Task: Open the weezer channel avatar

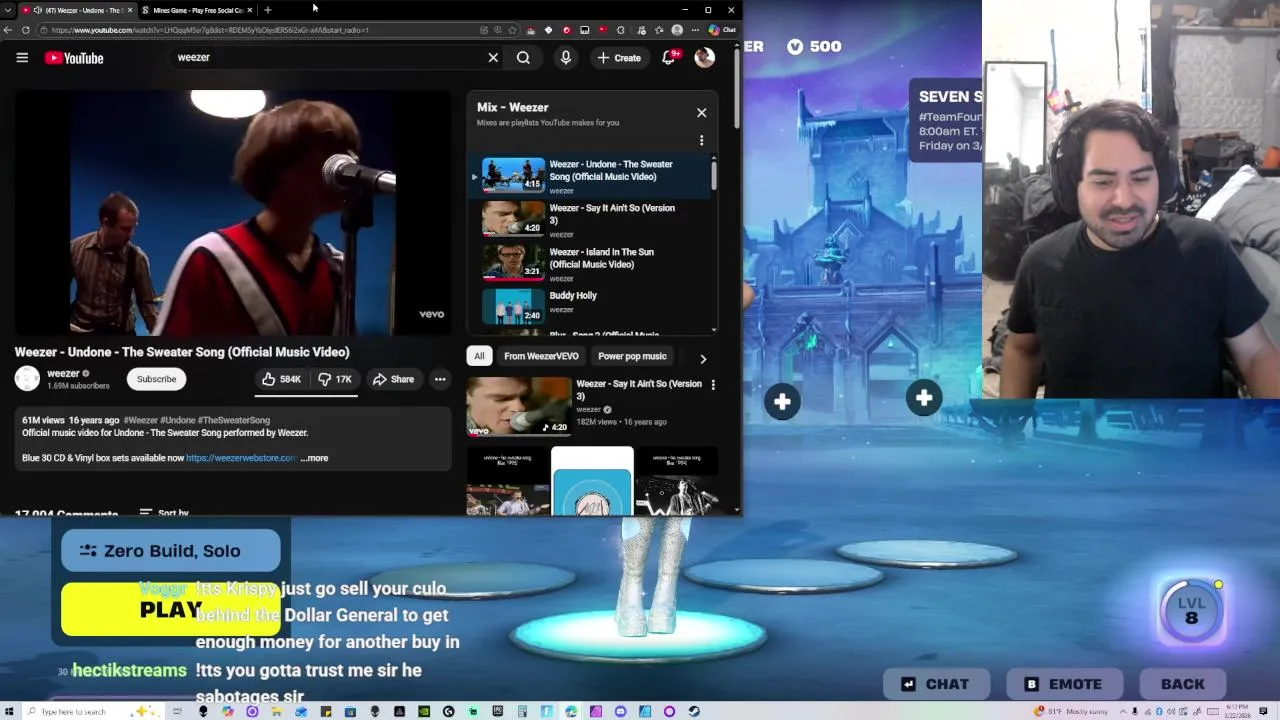Action: tap(28, 379)
